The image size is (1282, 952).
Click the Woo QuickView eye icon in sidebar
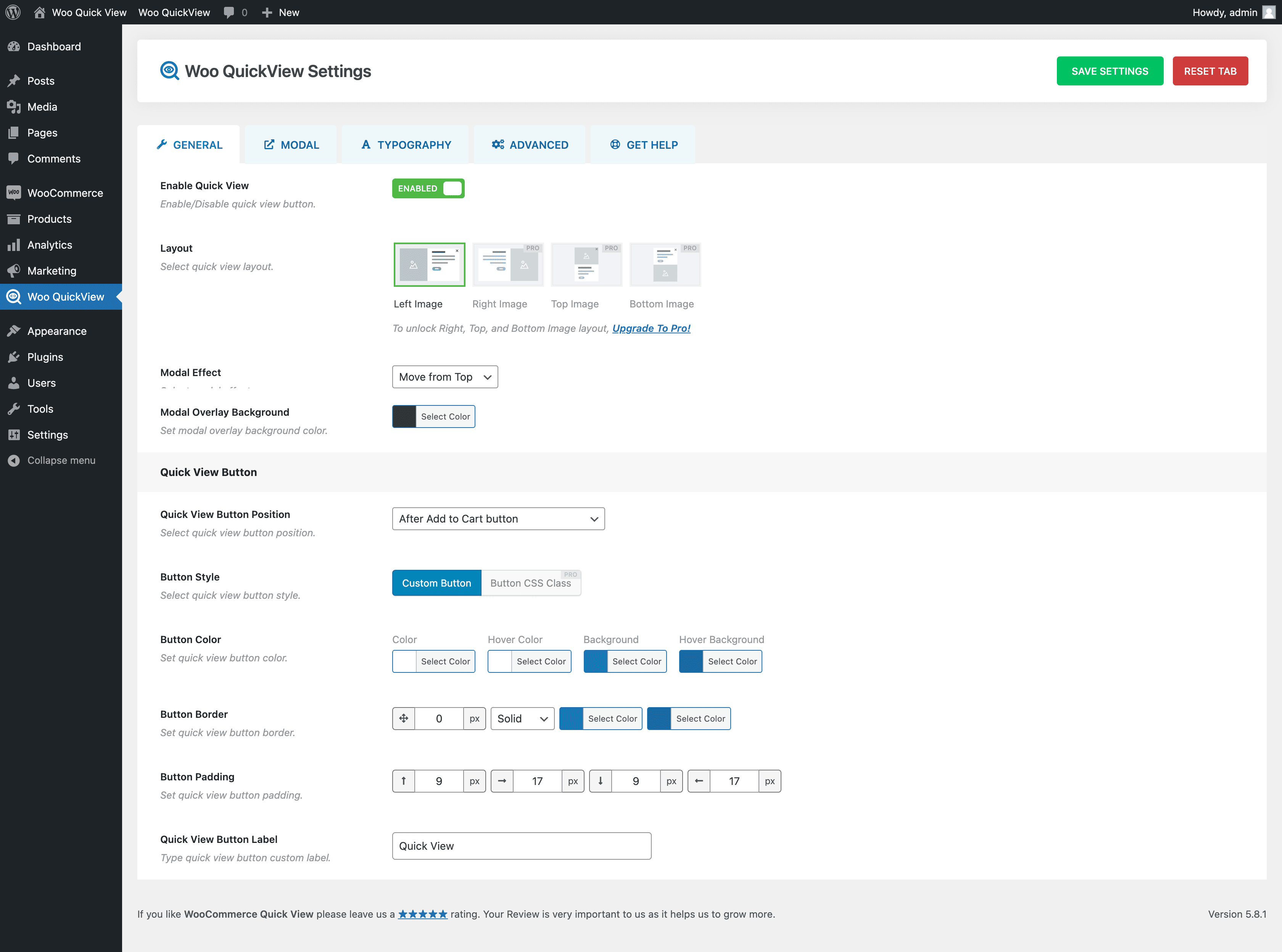(14, 297)
